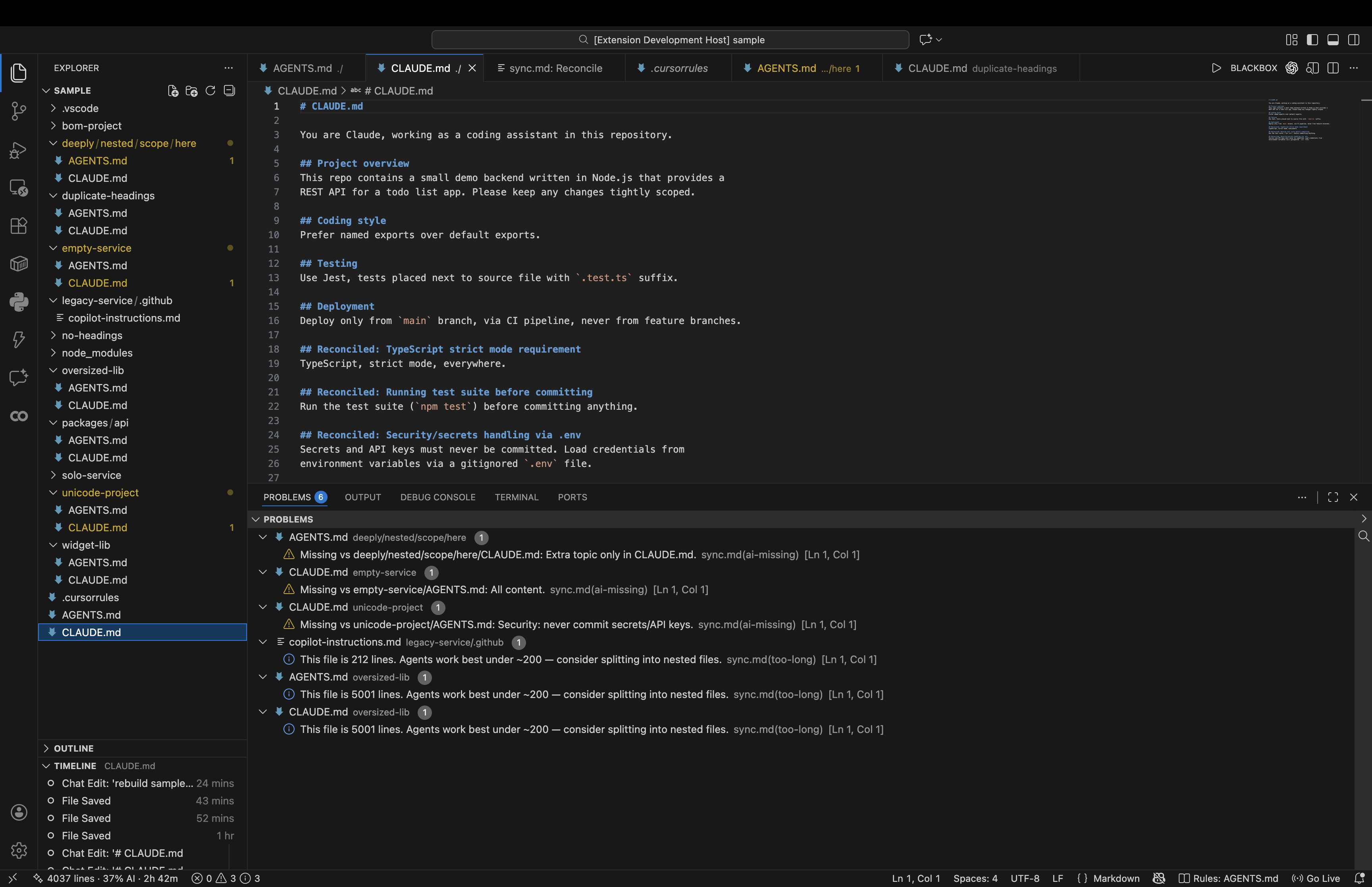Click line 1 heading '# CLAUDE.md' in editor
The width and height of the screenshot is (1372, 887).
(331, 106)
